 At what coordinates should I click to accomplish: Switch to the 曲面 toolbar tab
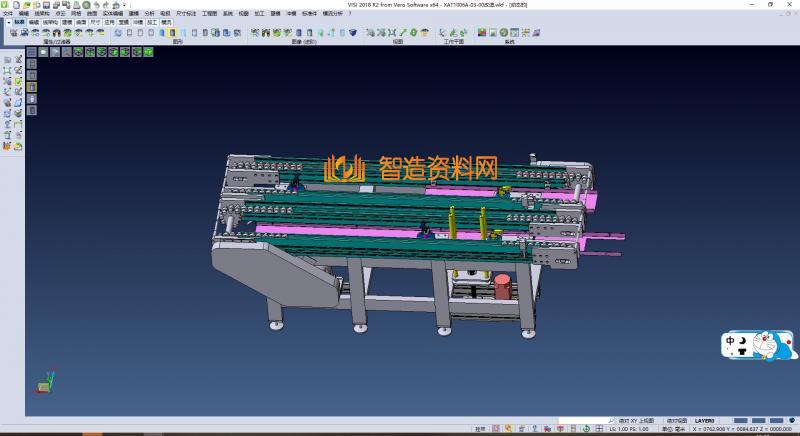[80, 21]
